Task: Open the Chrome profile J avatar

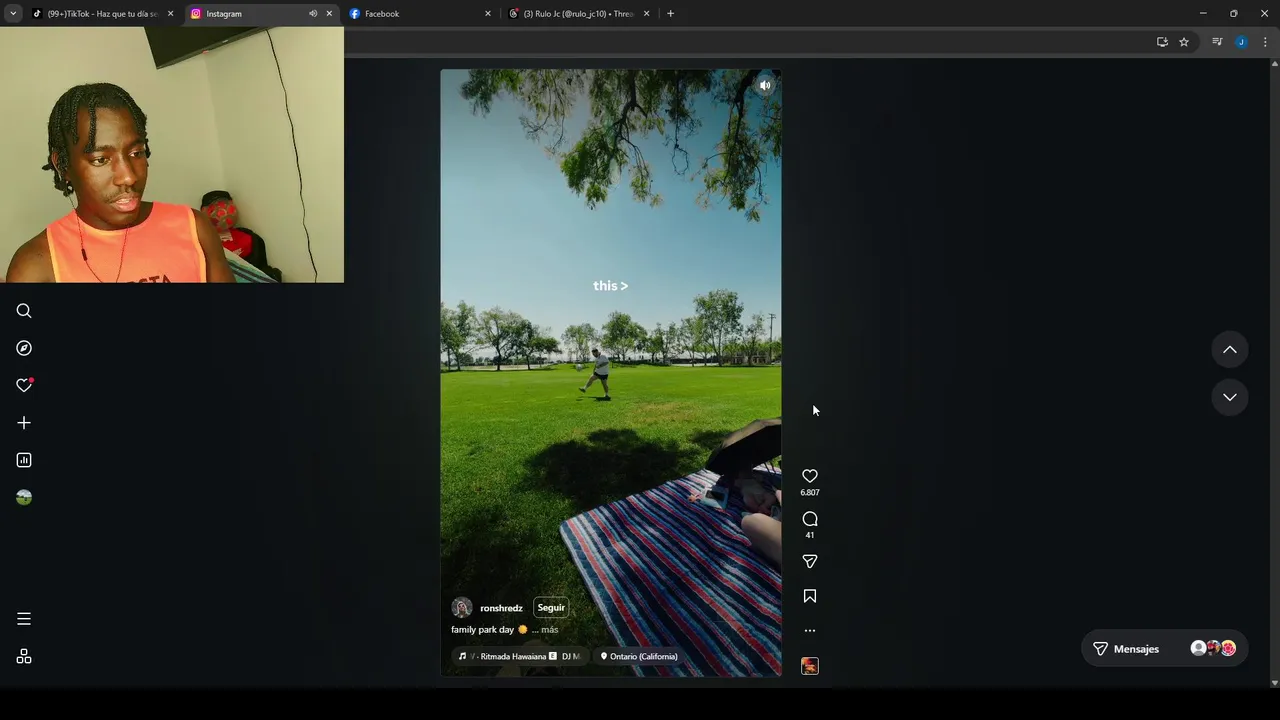Action: (x=1241, y=42)
